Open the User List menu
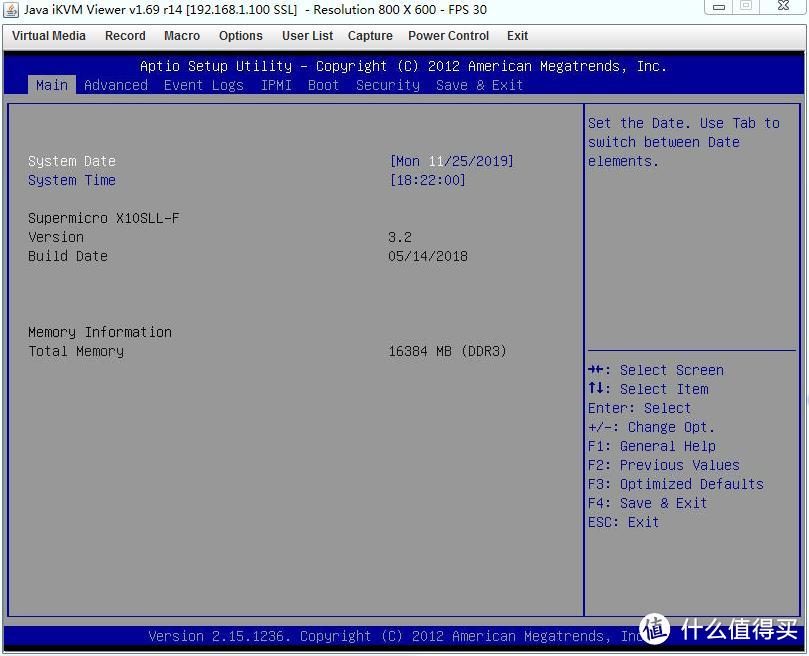The image size is (809, 656). (x=307, y=36)
